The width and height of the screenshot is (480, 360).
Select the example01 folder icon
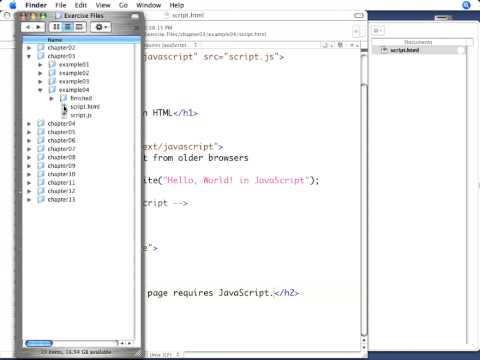(x=52, y=64)
